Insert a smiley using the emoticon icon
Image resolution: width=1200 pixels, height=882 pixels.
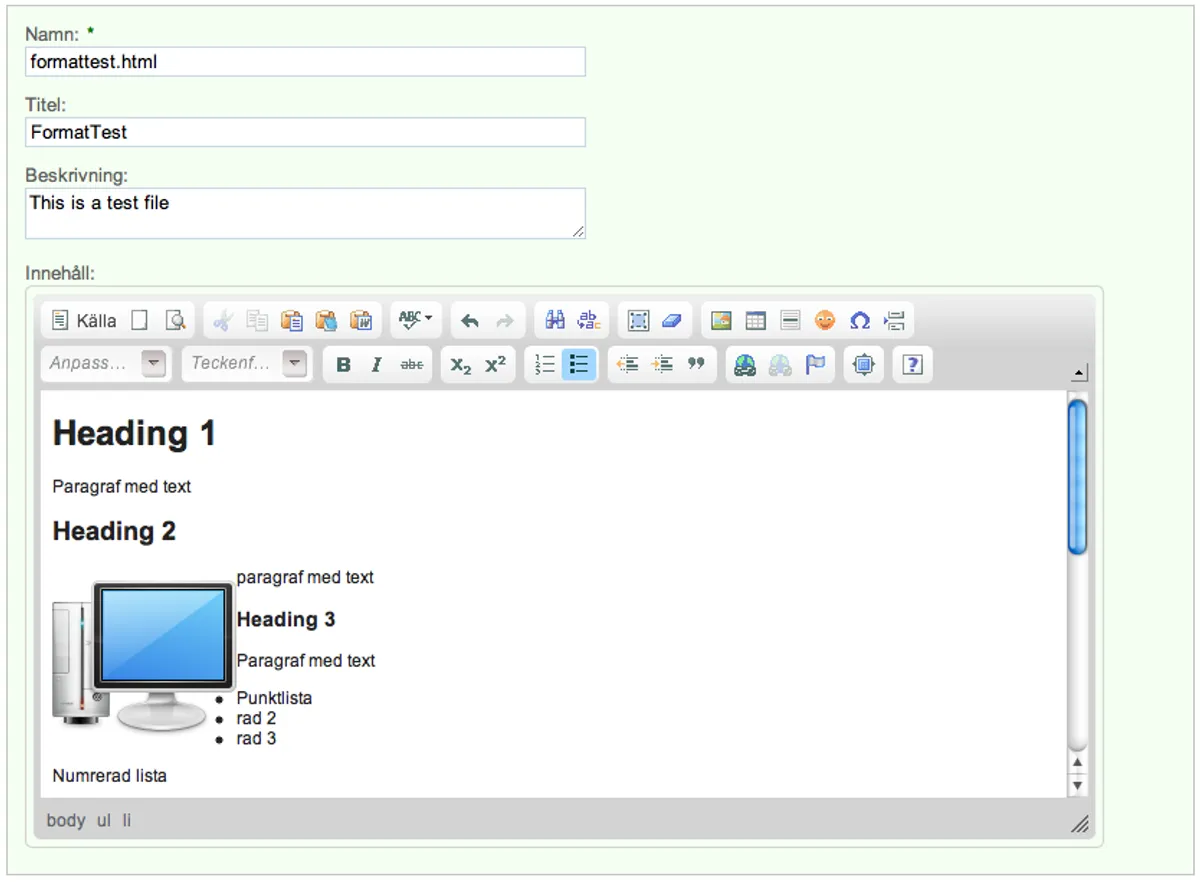(824, 320)
